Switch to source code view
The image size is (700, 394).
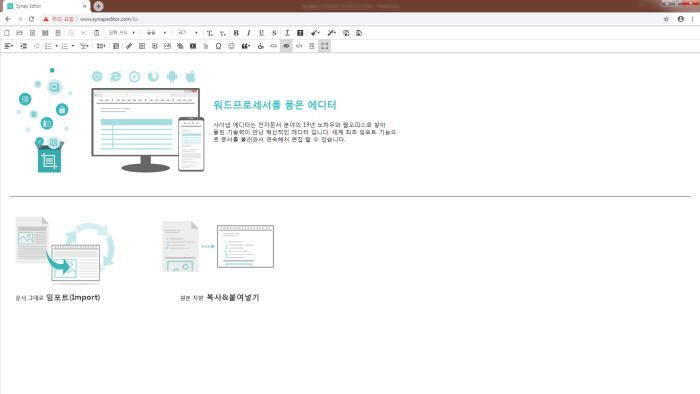point(299,46)
